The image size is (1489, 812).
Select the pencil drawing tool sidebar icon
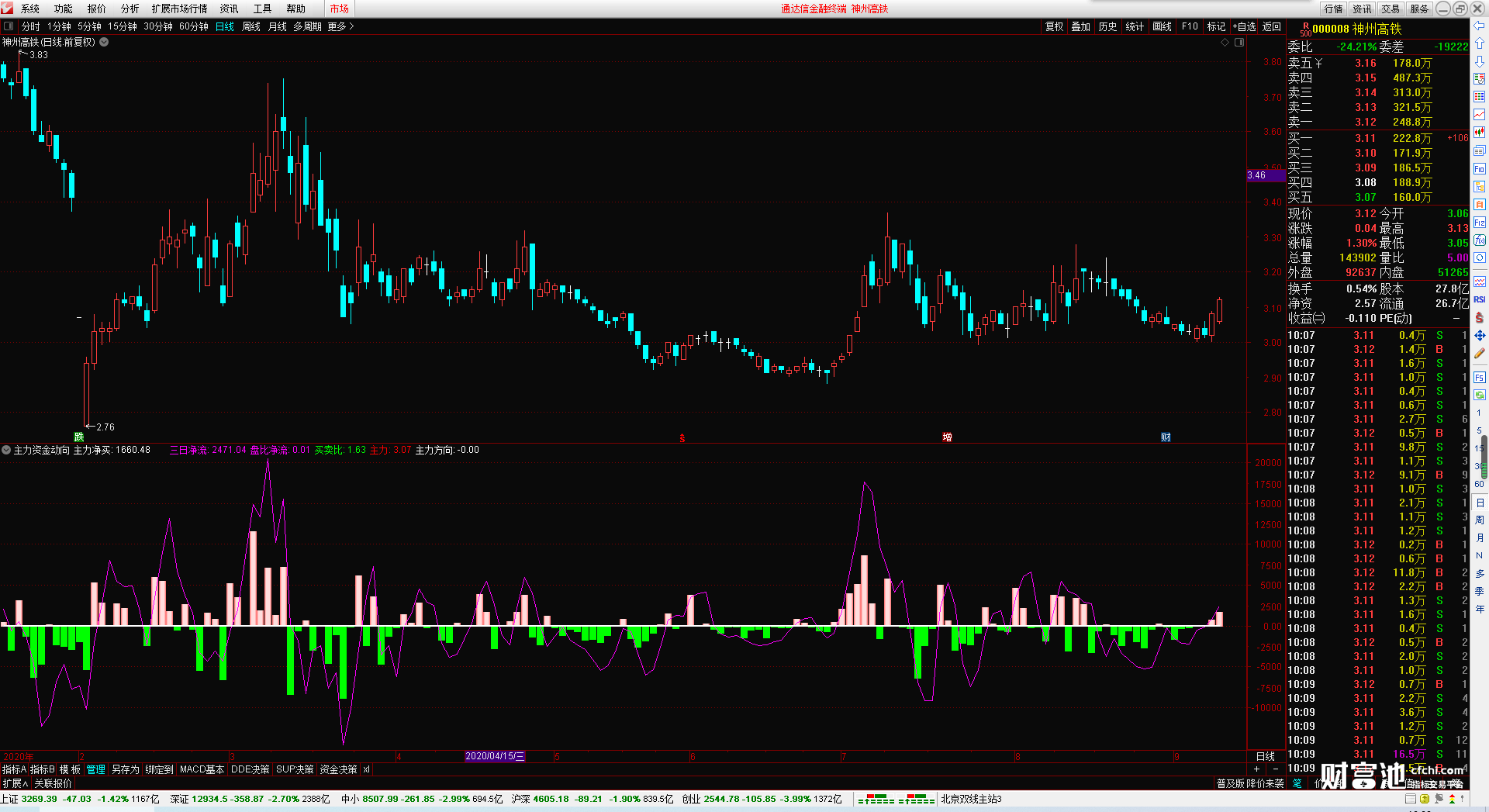pyautogui.click(x=1480, y=354)
